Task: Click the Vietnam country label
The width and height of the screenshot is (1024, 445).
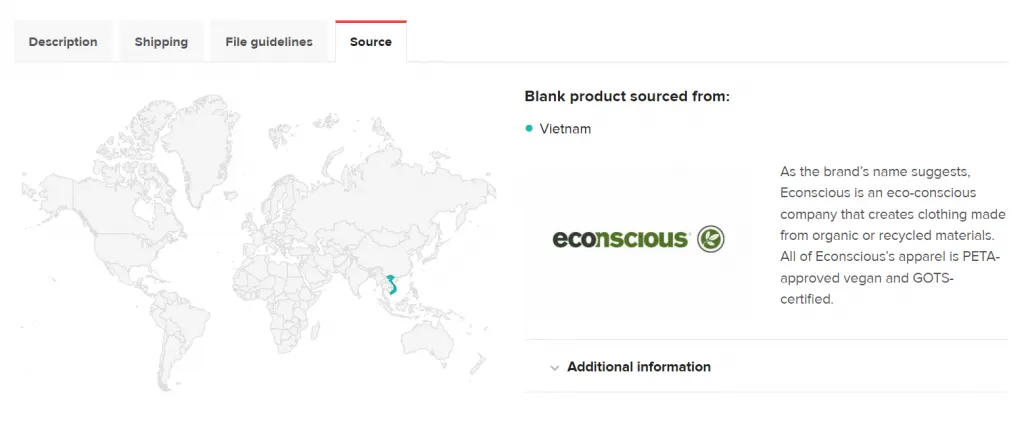Action: coord(565,129)
